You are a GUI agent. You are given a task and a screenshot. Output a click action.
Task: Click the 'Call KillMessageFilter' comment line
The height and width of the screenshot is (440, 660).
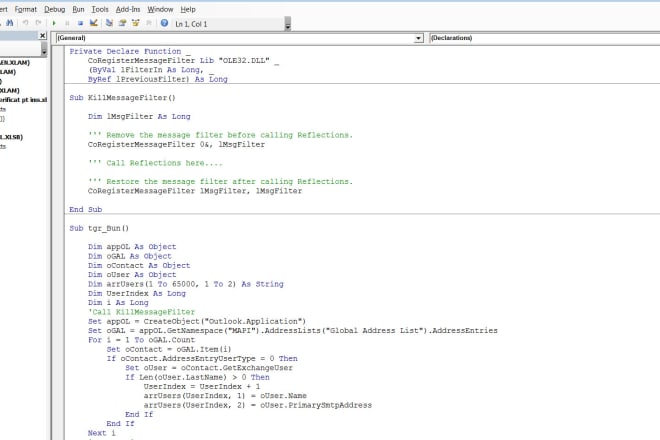pos(141,312)
